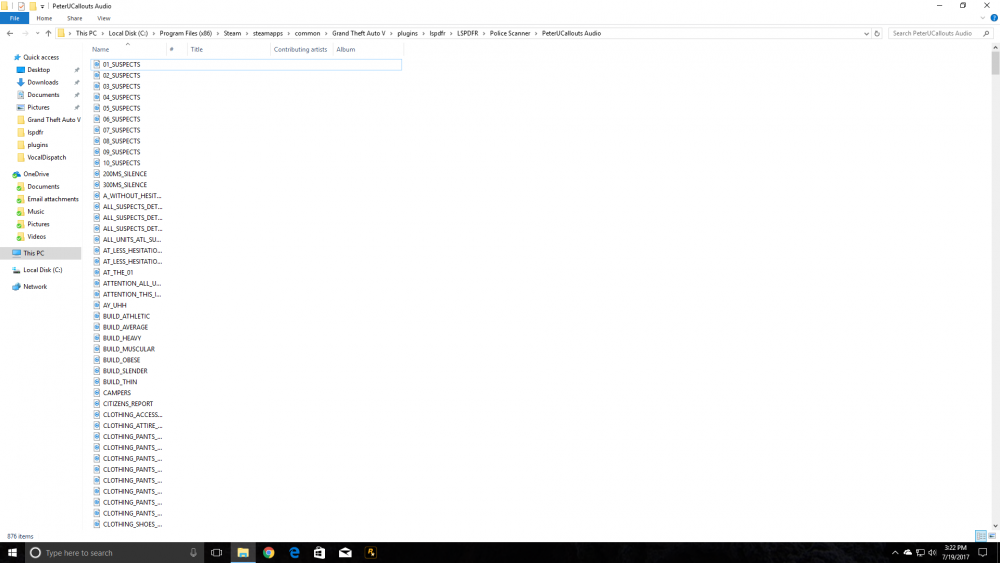Image resolution: width=1000 pixels, height=563 pixels.
Task: Switch to Large icons view layout
Action: click(x=992, y=536)
